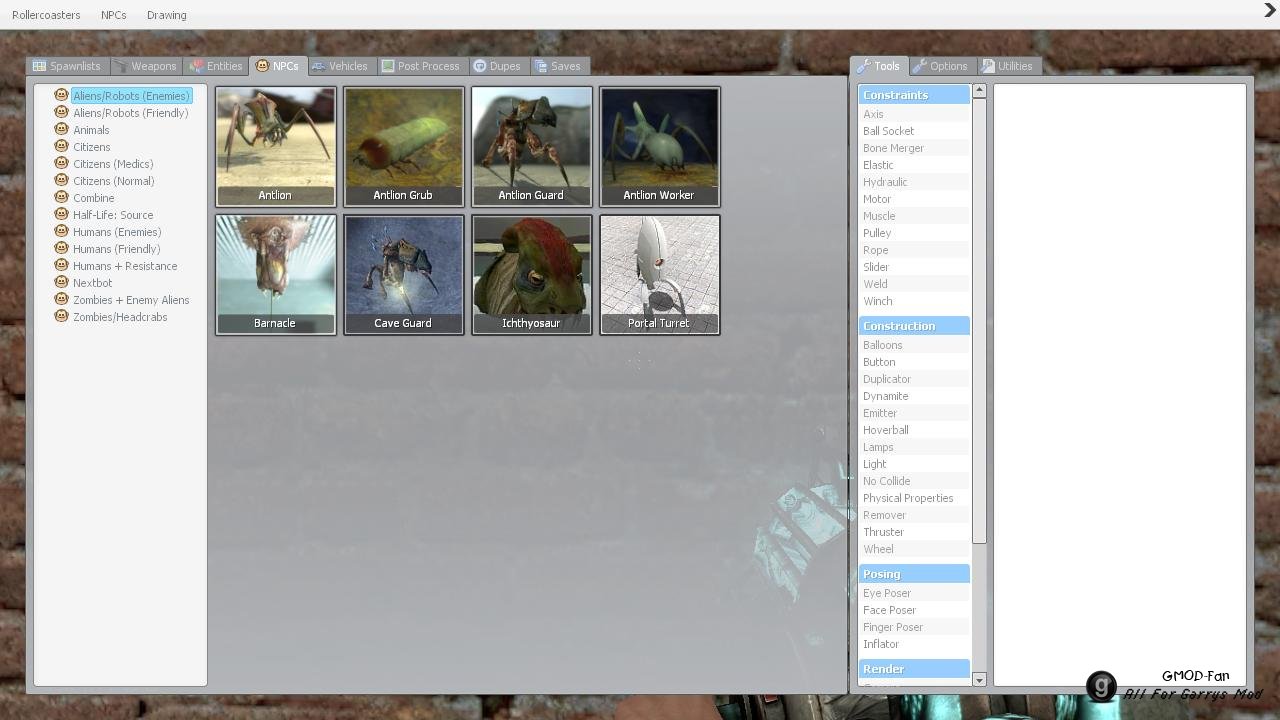Choose the Physical Properties tool

pos(914,498)
